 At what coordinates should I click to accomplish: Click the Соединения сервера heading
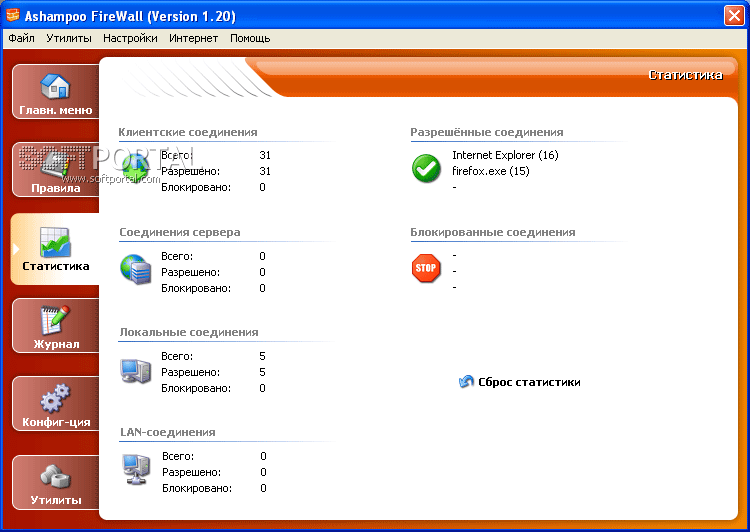(180, 232)
